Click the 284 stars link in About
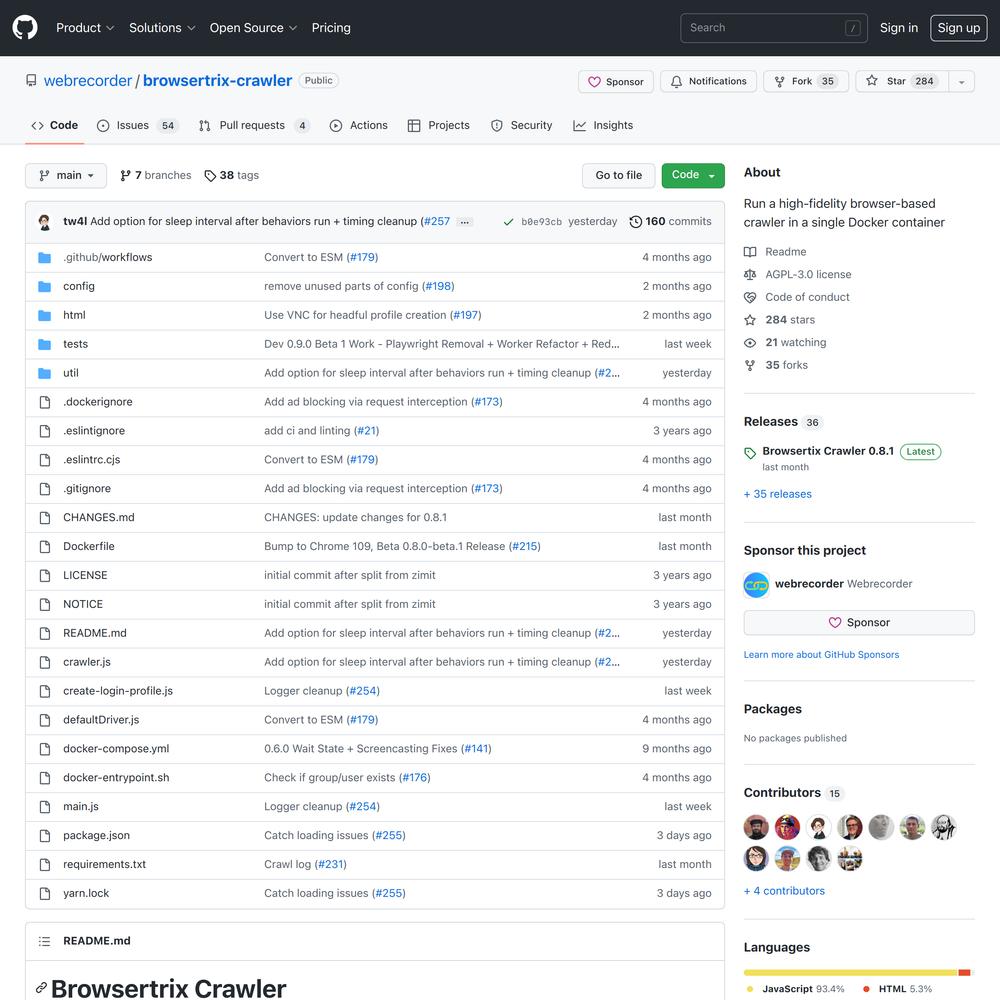The height and width of the screenshot is (1000, 1000). [790, 320]
